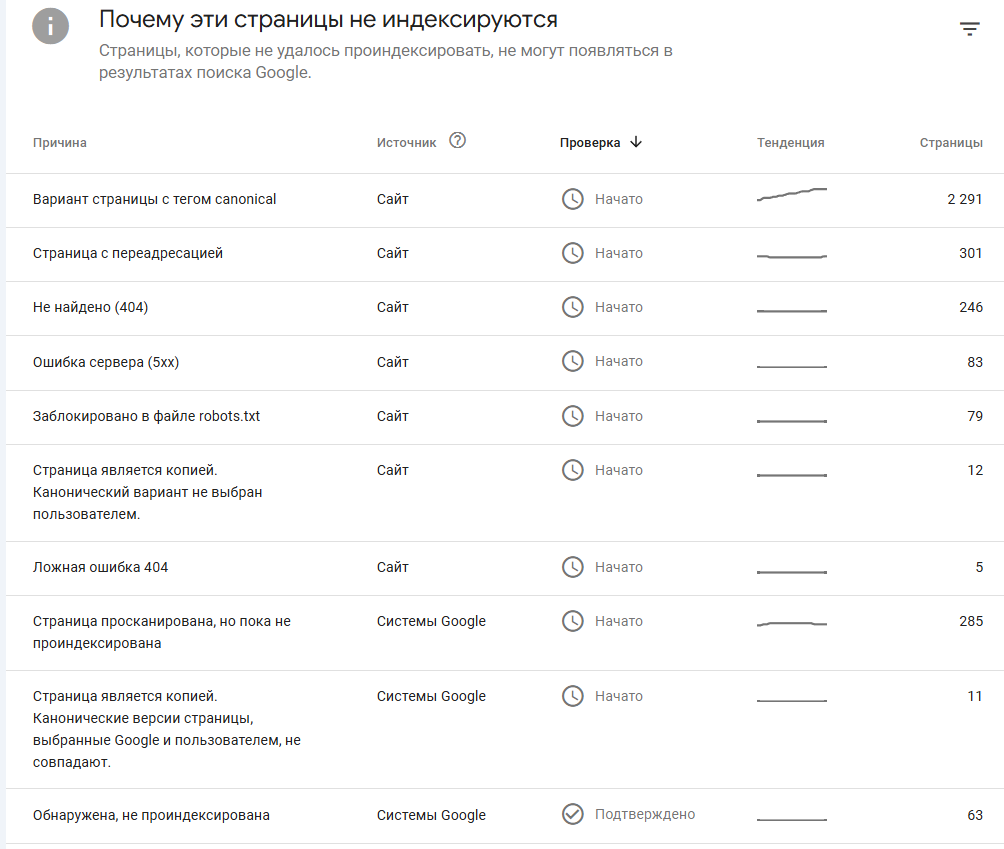Image resolution: width=1004 pixels, height=849 pixels.
Task: Click the sort arrow beside Проверка
Action: [636, 142]
